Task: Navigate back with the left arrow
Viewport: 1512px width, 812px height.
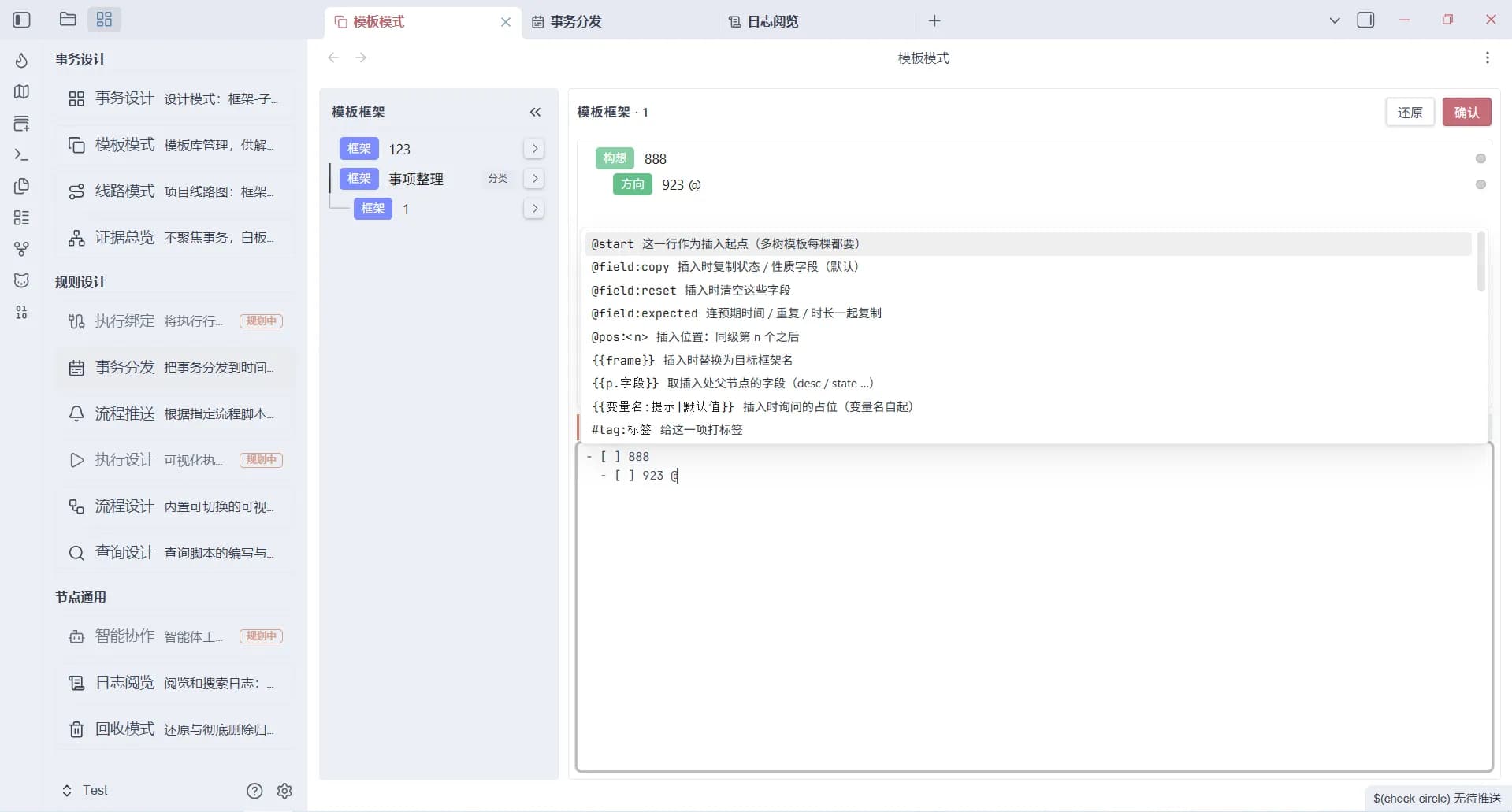Action: coord(333,57)
